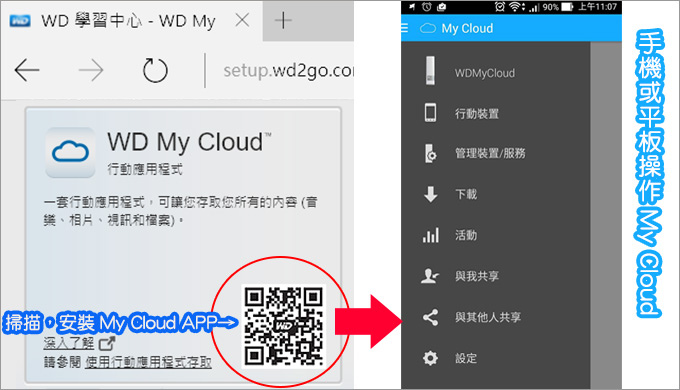Tap the 活動 bar chart icon
The image size is (680, 390).
tap(431, 235)
